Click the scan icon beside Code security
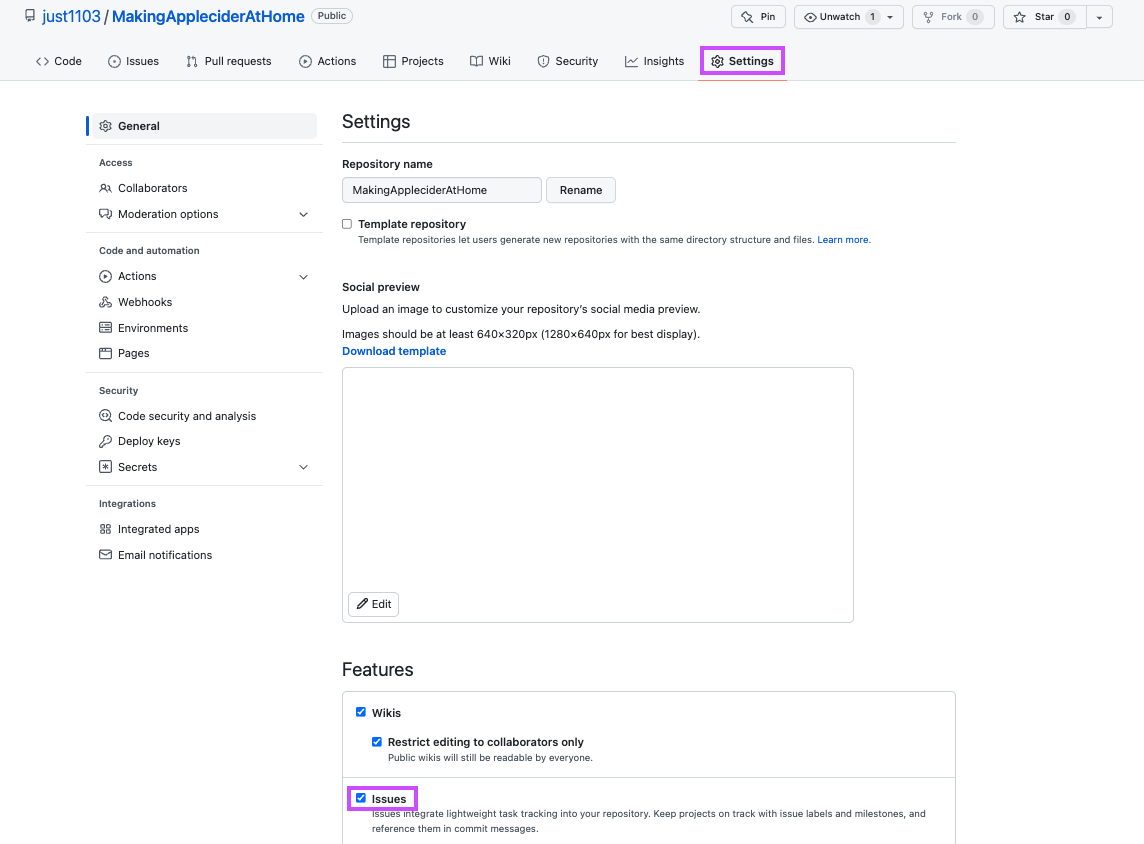The image size is (1144, 844). tap(106, 416)
